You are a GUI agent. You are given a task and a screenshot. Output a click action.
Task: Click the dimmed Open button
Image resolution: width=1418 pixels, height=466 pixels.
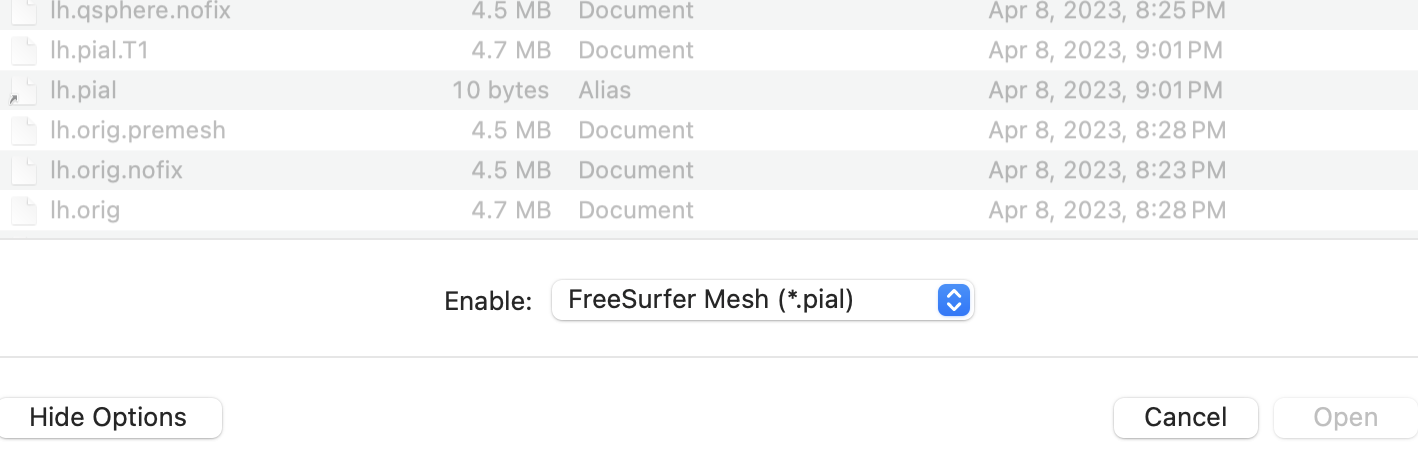(1344, 417)
